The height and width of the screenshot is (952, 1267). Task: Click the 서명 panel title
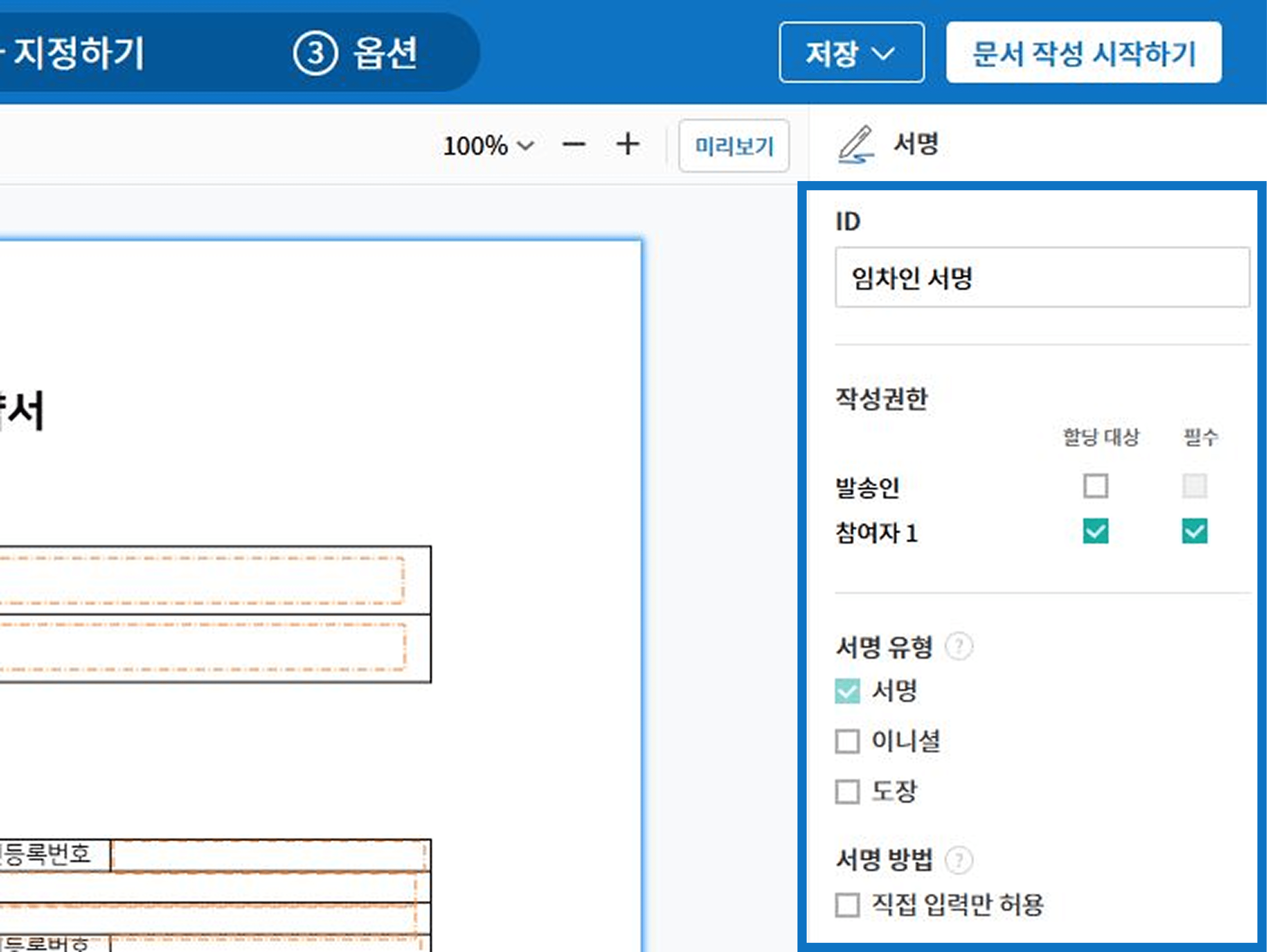coord(916,143)
